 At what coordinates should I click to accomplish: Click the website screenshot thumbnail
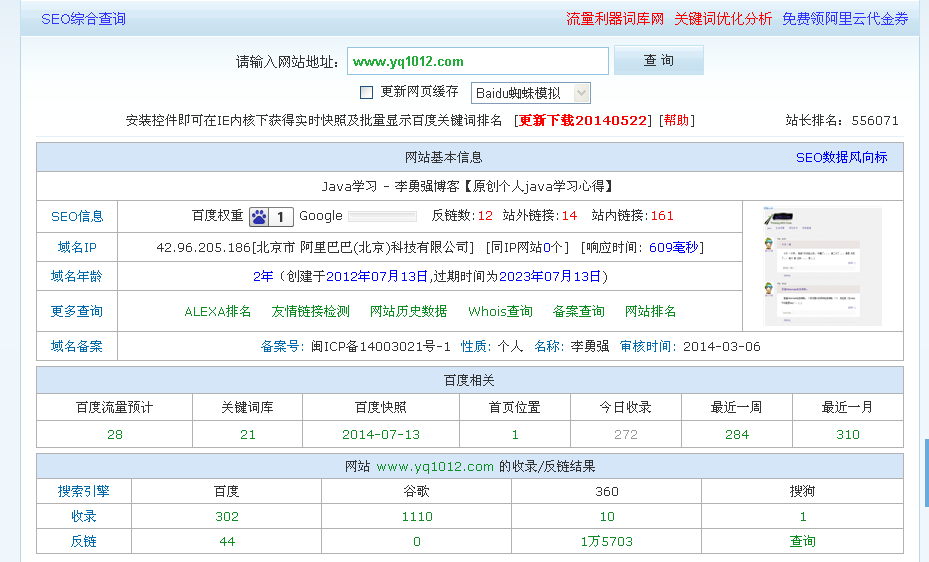coord(822,265)
